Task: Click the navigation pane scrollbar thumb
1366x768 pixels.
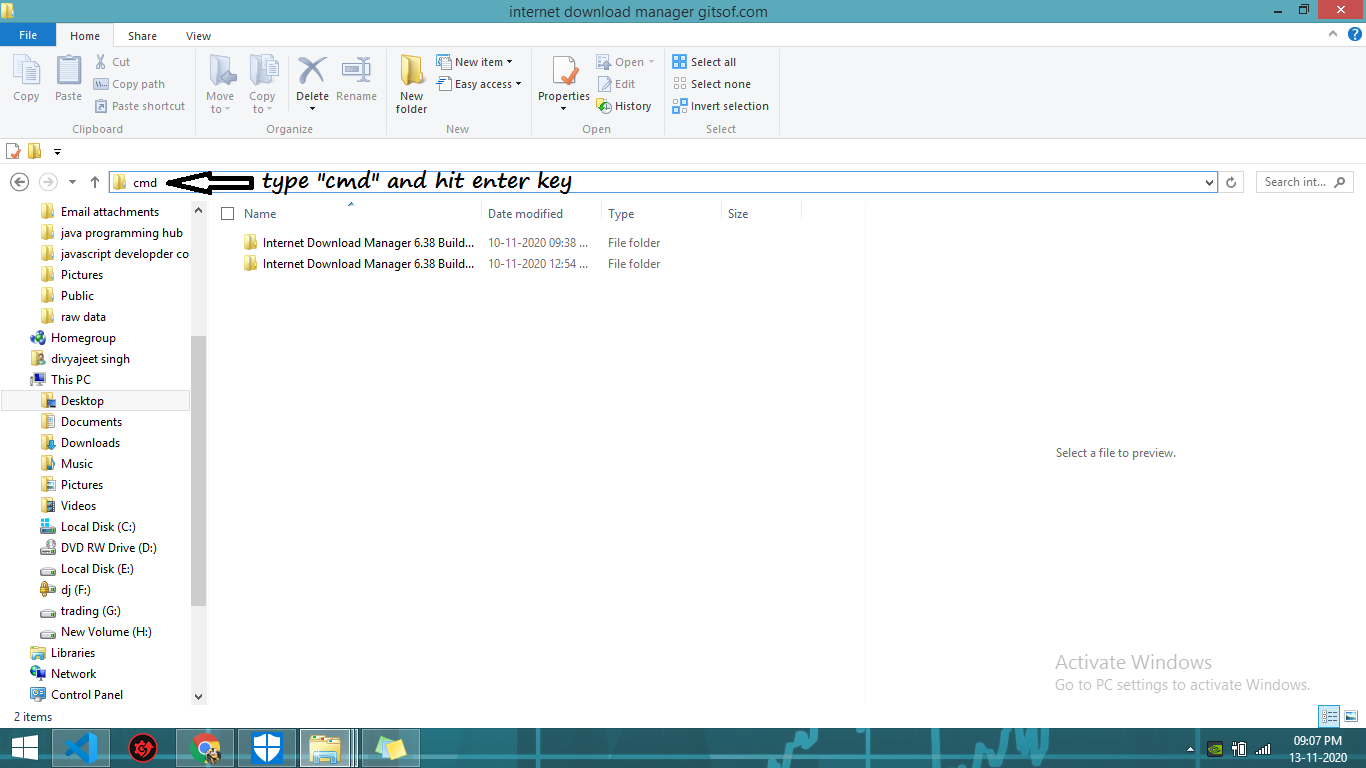Action: tap(198, 471)
